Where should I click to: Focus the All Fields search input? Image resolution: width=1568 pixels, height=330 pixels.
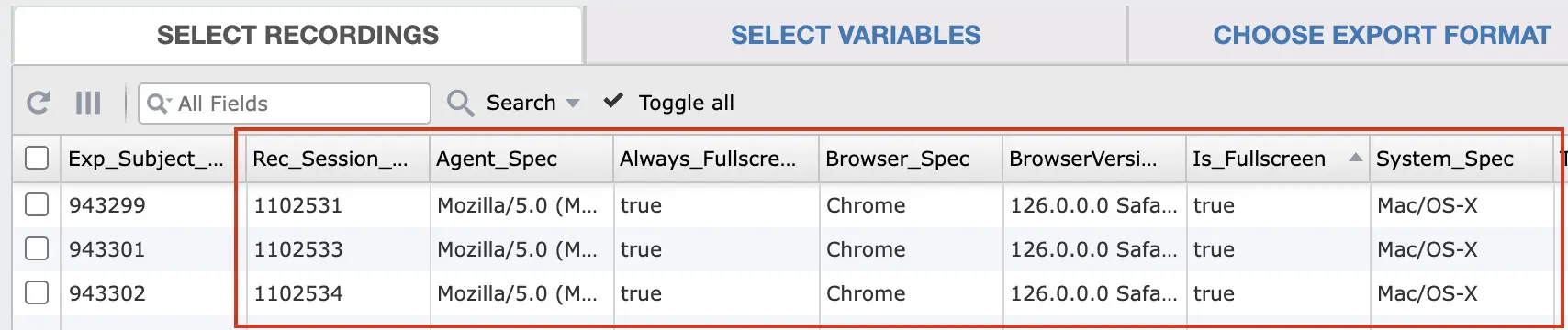click(285, 104)
